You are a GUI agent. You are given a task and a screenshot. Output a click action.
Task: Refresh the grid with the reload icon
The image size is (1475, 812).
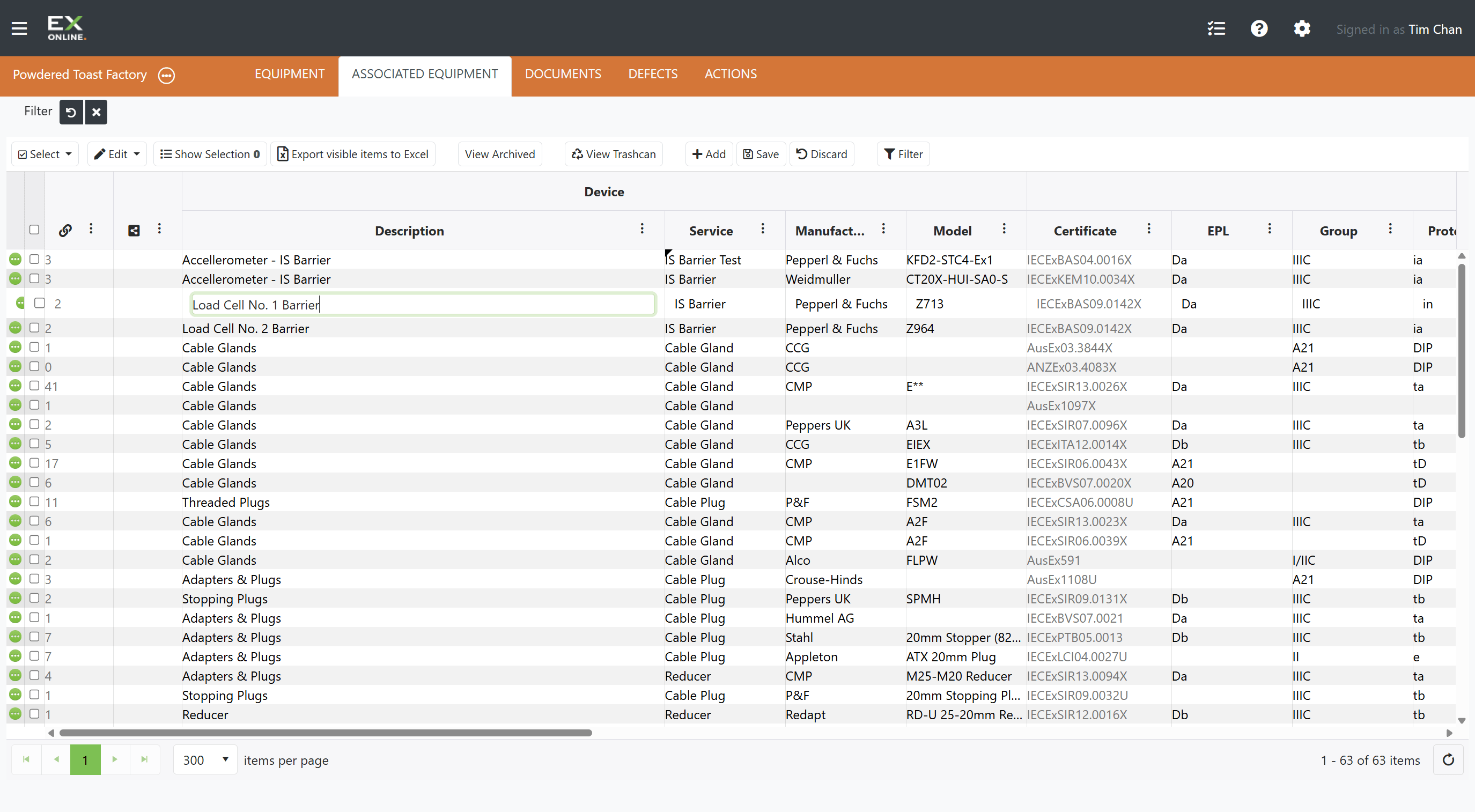(x=1449, y=759)
